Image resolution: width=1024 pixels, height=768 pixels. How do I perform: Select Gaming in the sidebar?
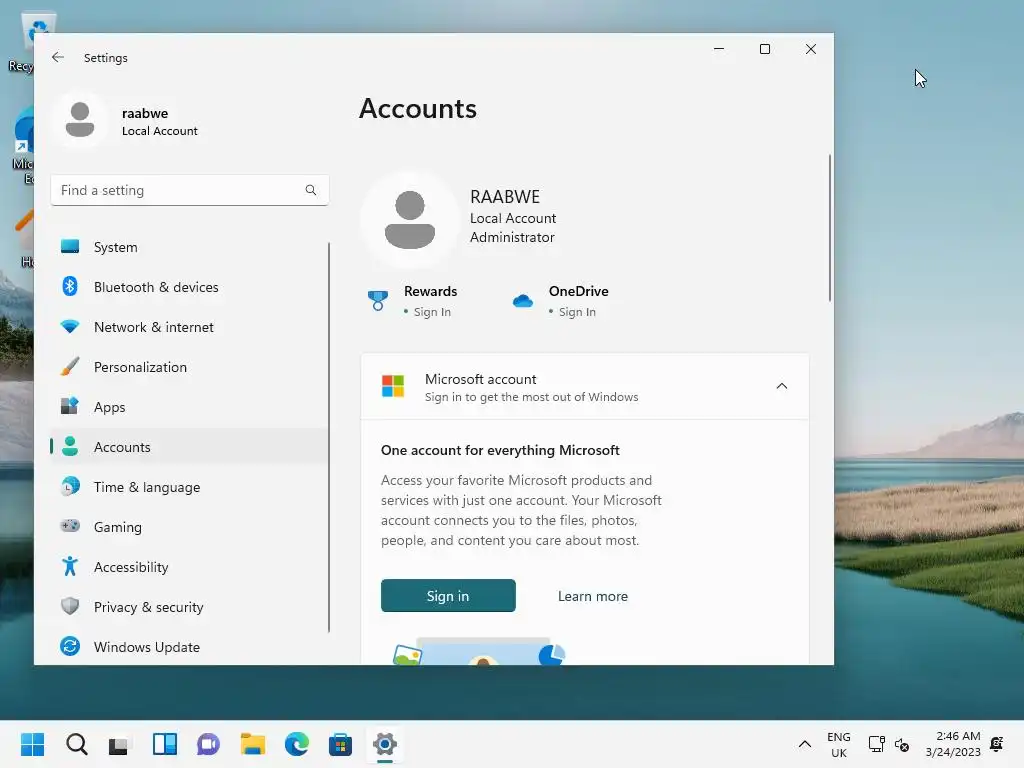[189, 527]
